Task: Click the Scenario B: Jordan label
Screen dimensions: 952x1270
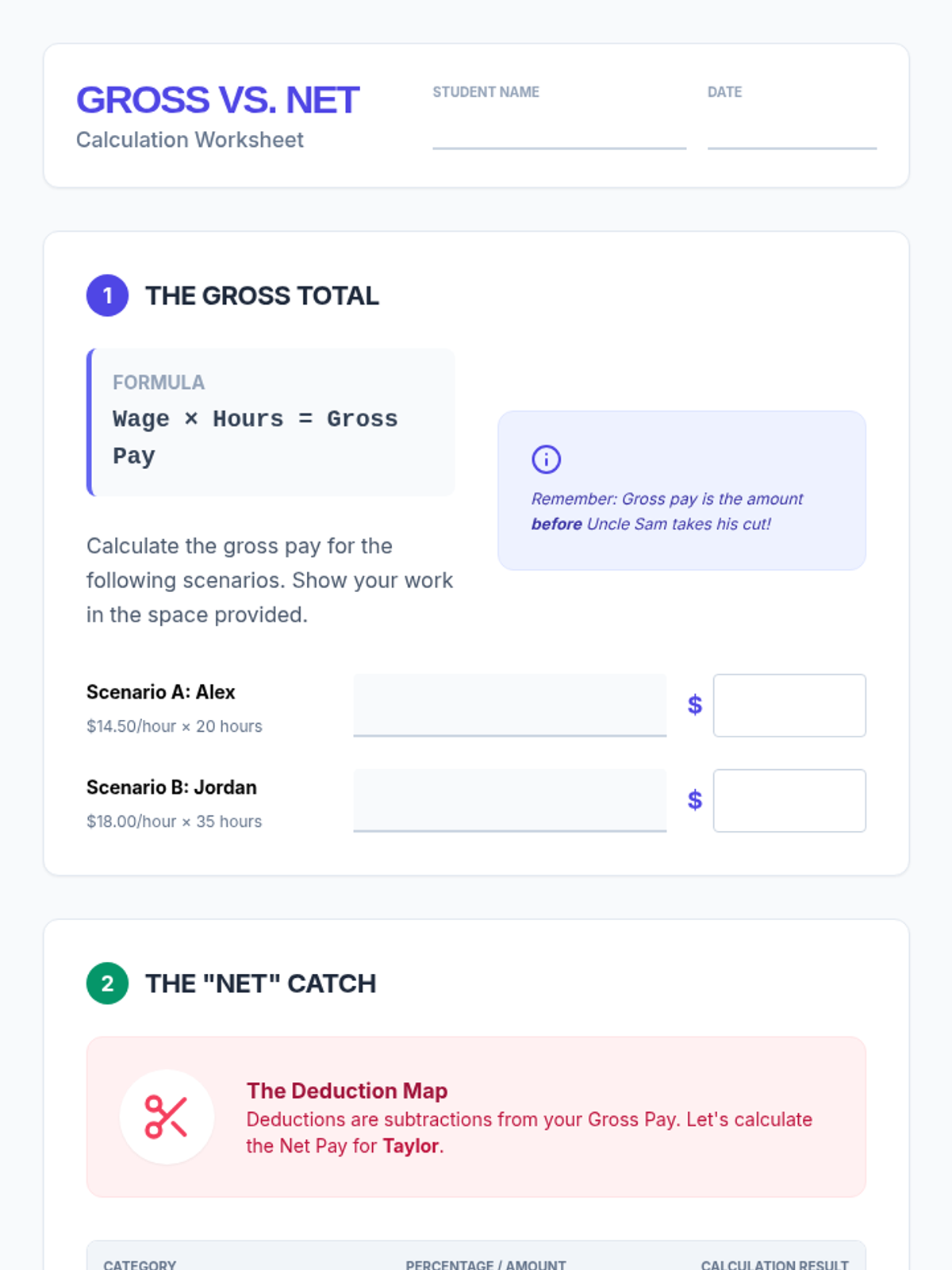Action: coord(171,787)
